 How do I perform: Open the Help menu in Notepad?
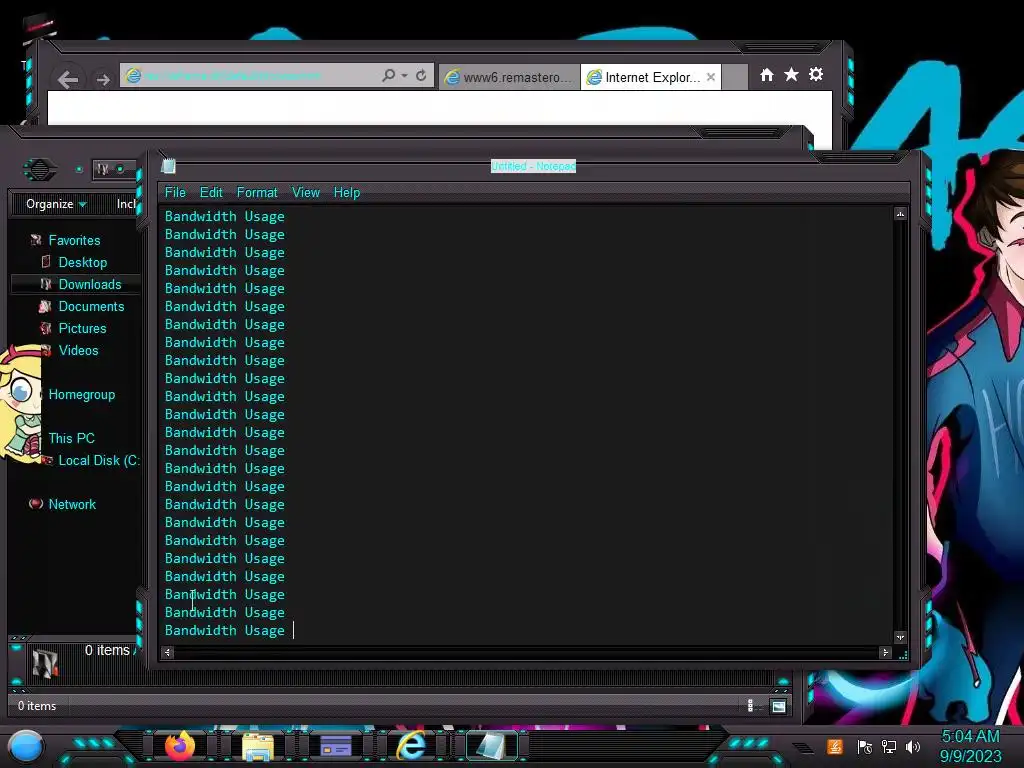coord(347,193)
